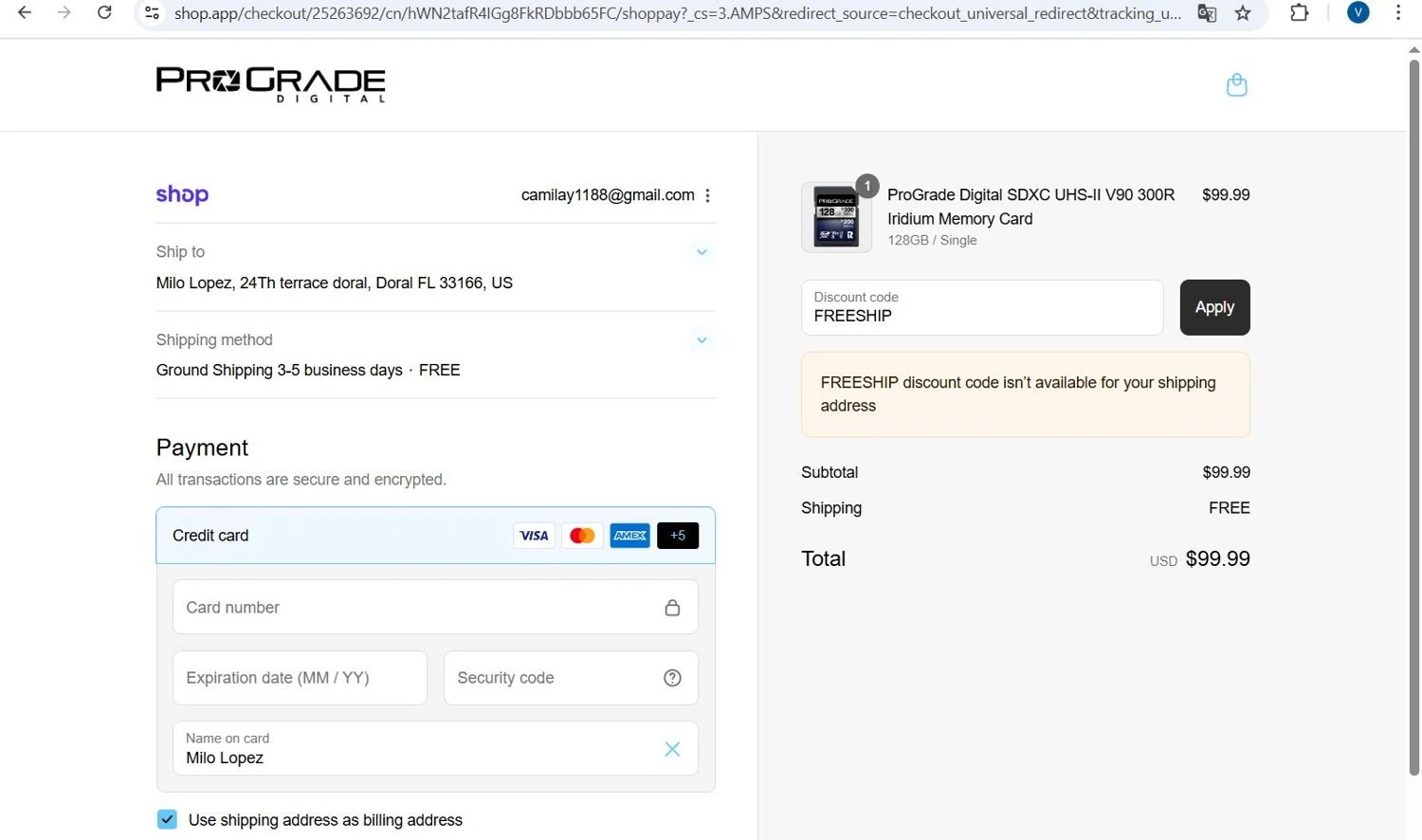
Task: Click the Total amount $99.99
Action: pyautogui.click(x=1217, y=559)
